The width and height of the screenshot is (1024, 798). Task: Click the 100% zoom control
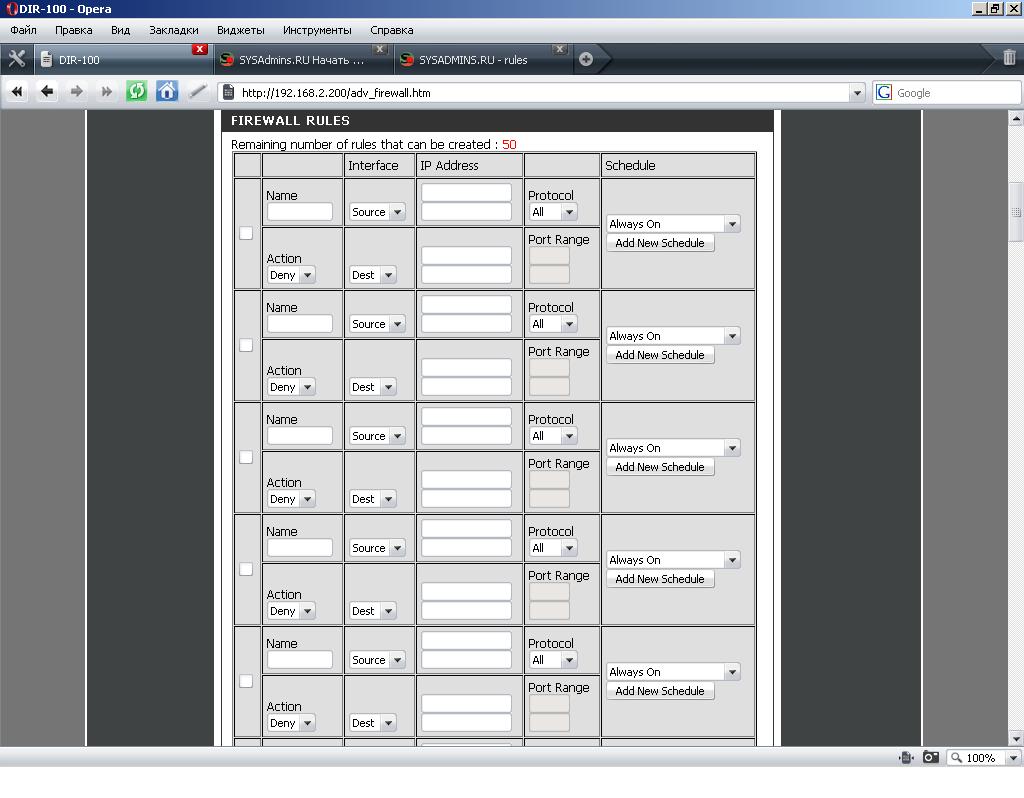click(x=977, y=758)
